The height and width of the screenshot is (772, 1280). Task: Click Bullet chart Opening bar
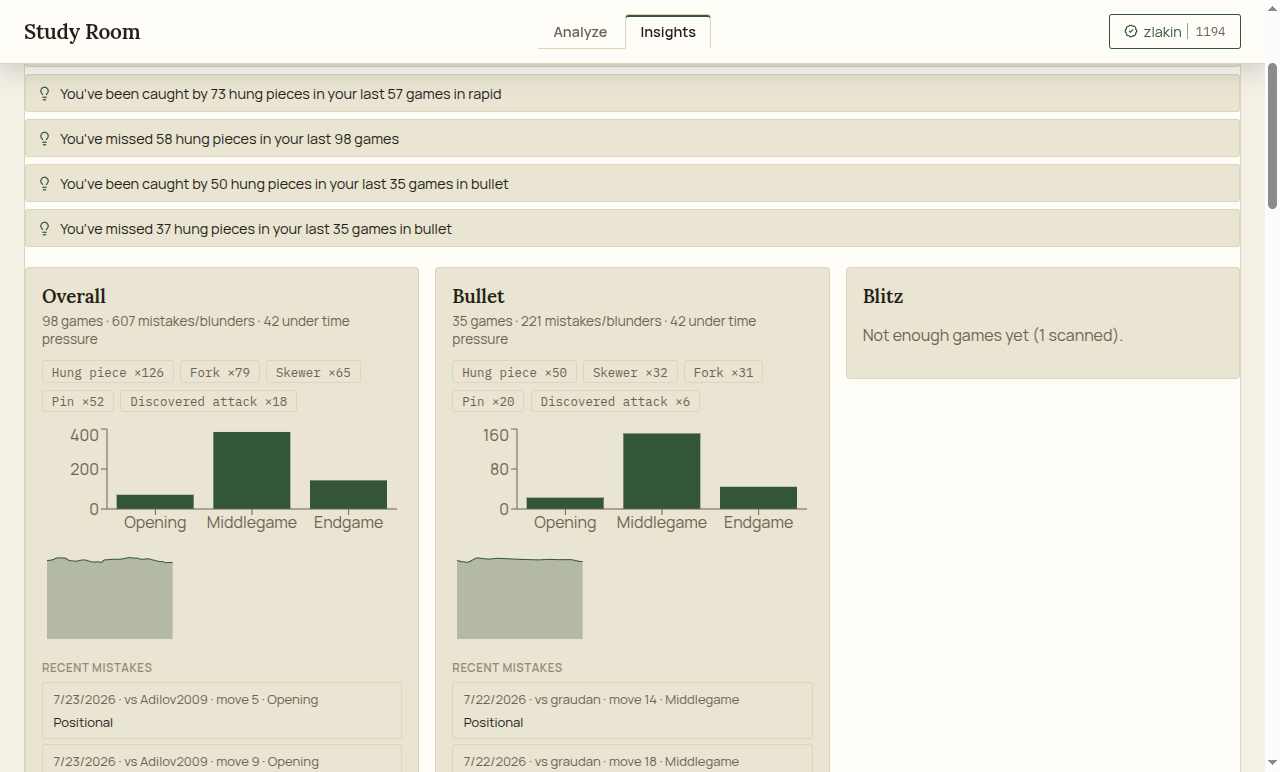pyautogui.click(x=565, y=503)
